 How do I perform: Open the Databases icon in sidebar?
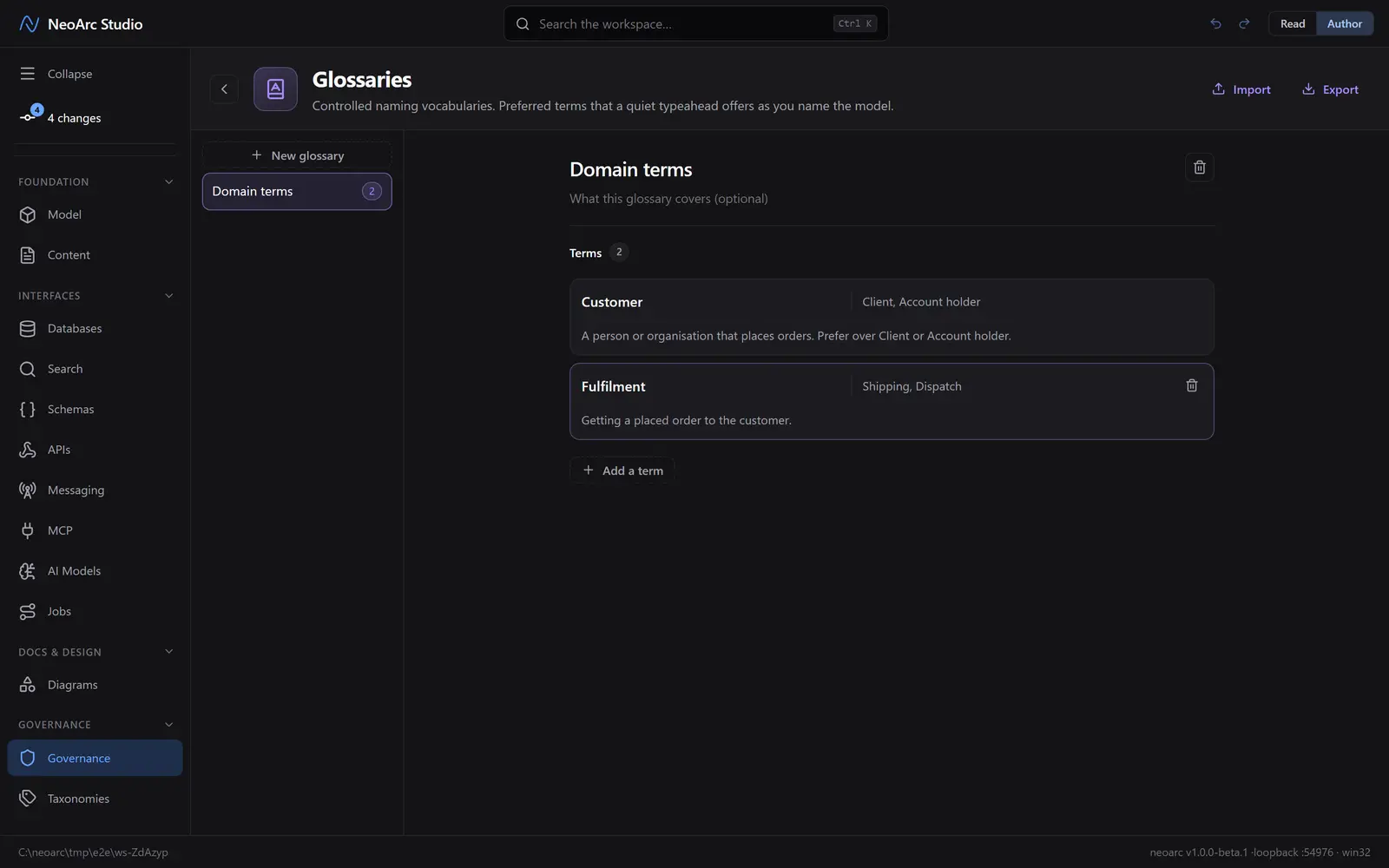tap(28, 328)
